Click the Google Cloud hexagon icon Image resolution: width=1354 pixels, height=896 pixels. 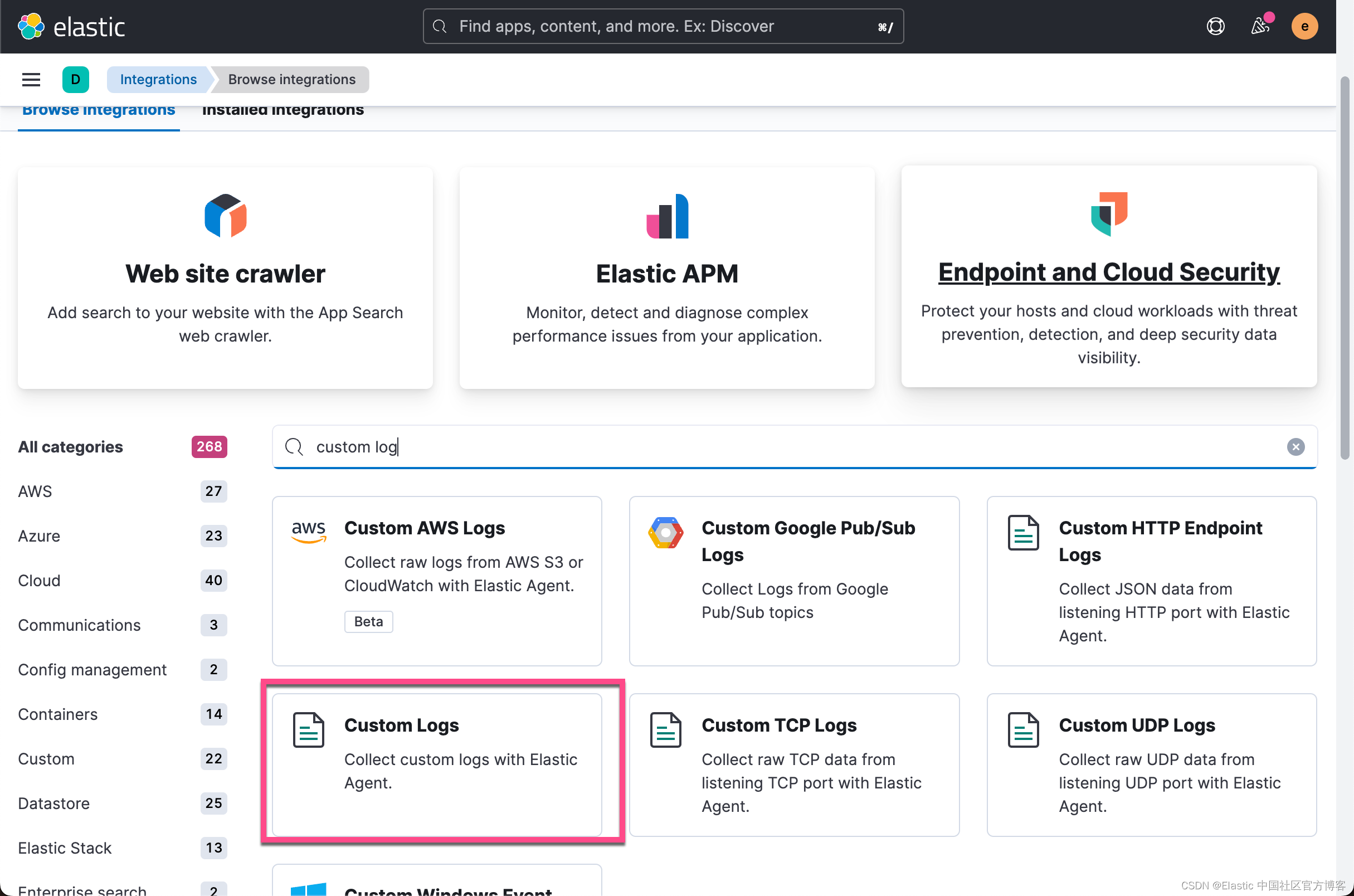click(665, 533)
